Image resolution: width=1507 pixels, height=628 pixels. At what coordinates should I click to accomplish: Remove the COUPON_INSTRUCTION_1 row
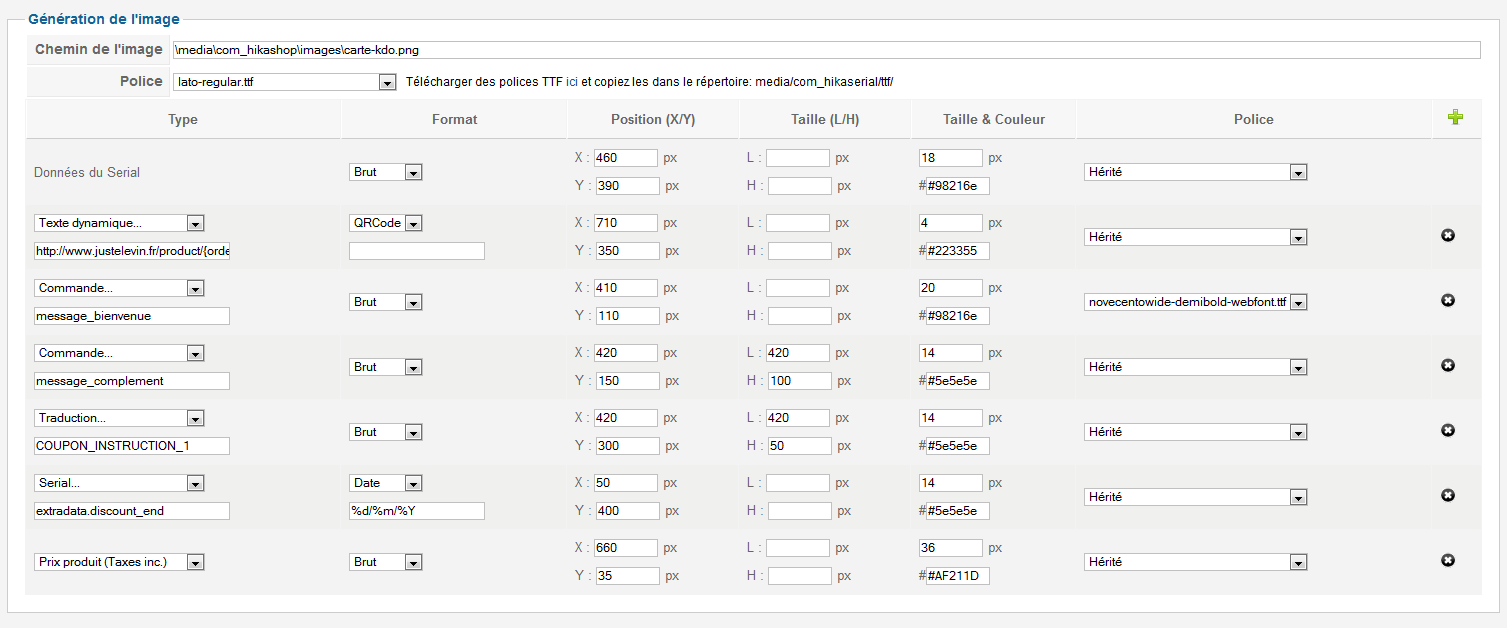[x=1447, y=430]
